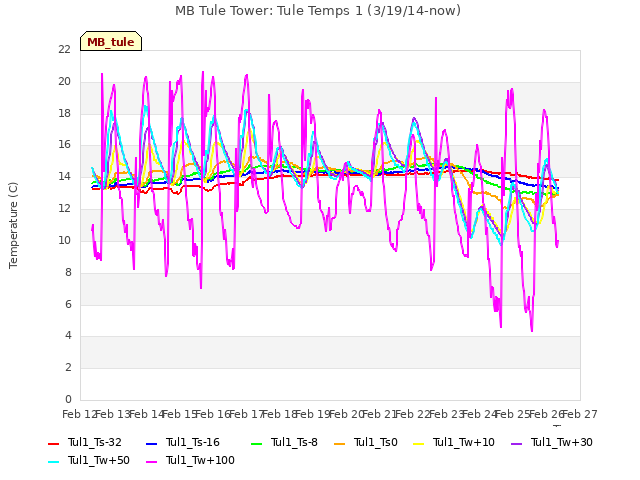The height and width of the screenshot is (480, 640).
Task: Click the y-axis tick label 16
Action: tap(64, 144)
